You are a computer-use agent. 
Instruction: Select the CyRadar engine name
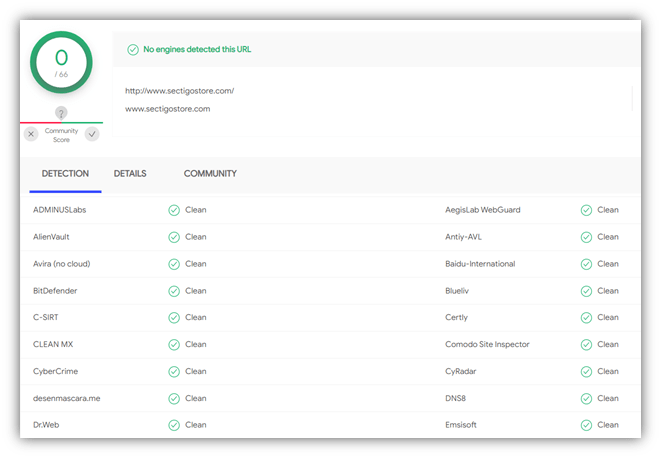point(461,371)
